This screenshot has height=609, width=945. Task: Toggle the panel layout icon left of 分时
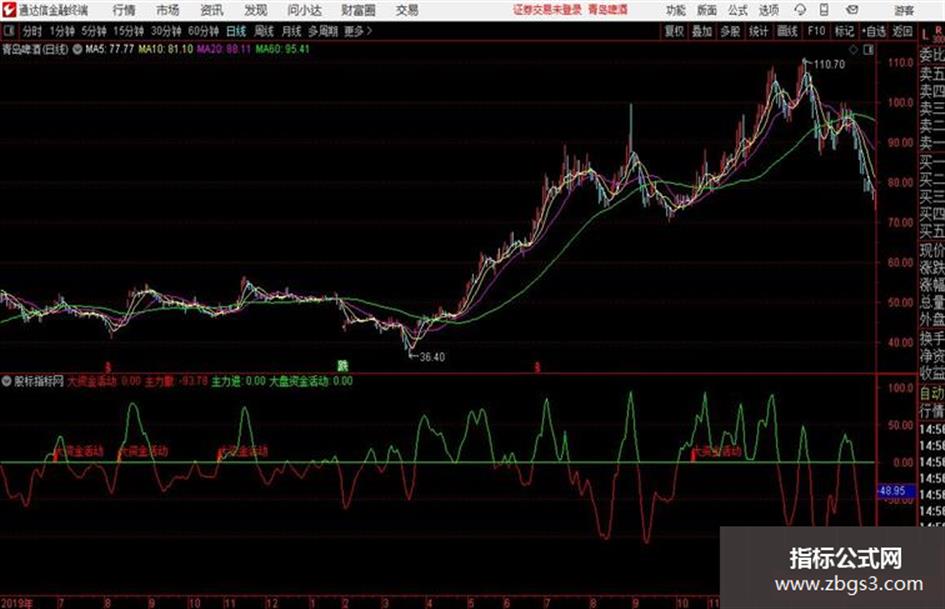pos(9,31)
